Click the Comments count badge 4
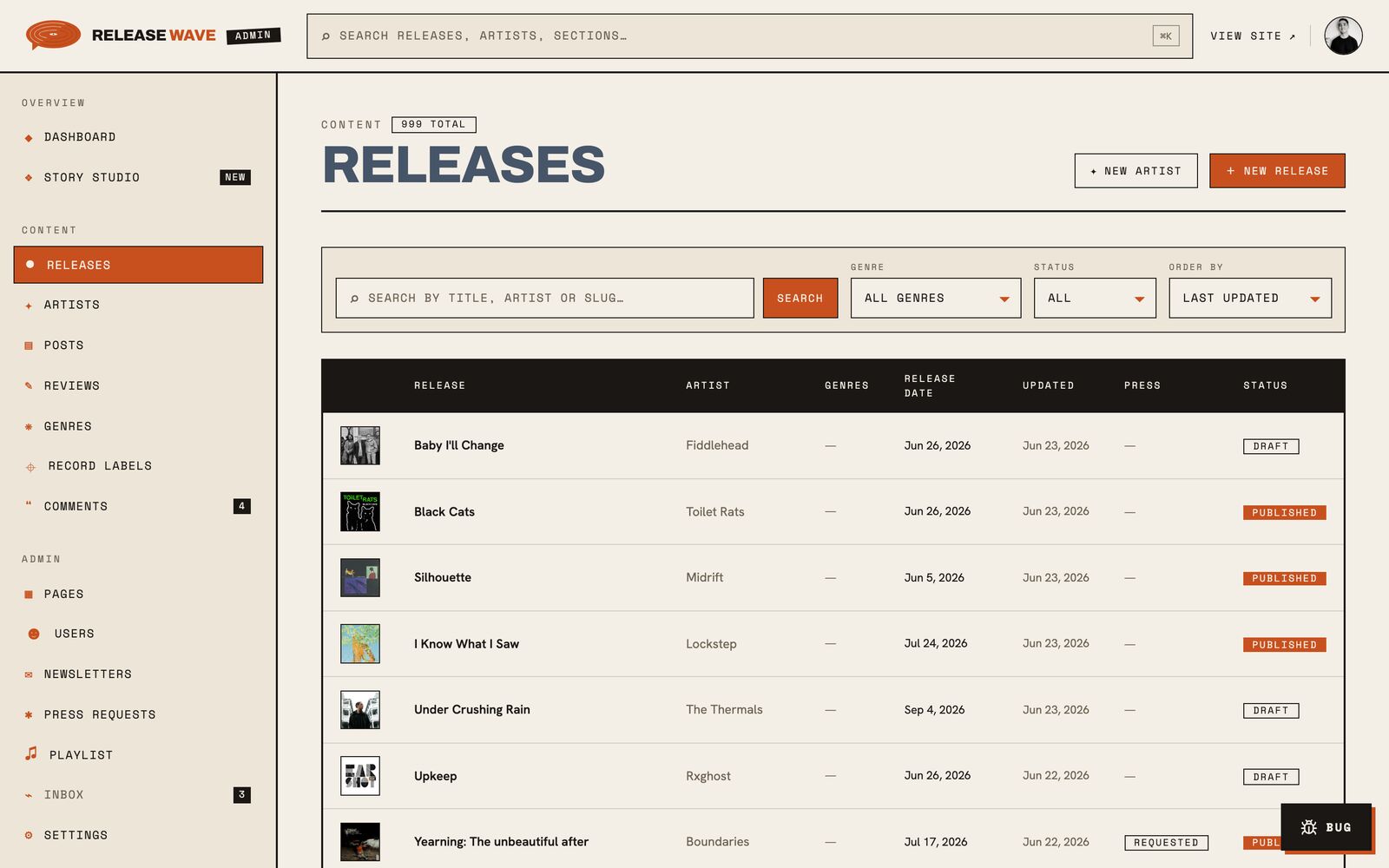The height and width of the screenshot is (868, 1389). (x=241, y=506)
